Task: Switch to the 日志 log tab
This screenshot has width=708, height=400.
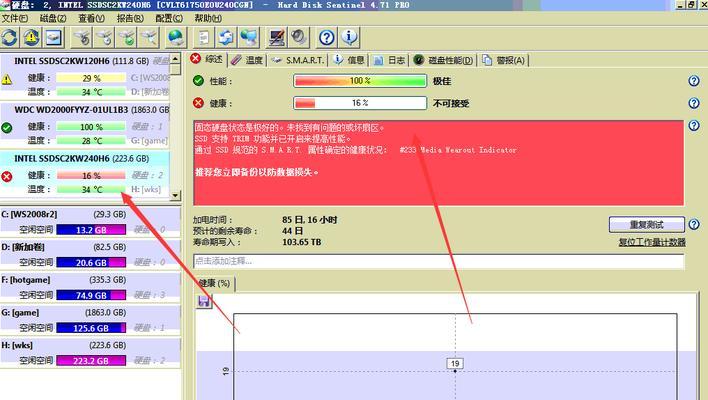Action: coord(389,60)
